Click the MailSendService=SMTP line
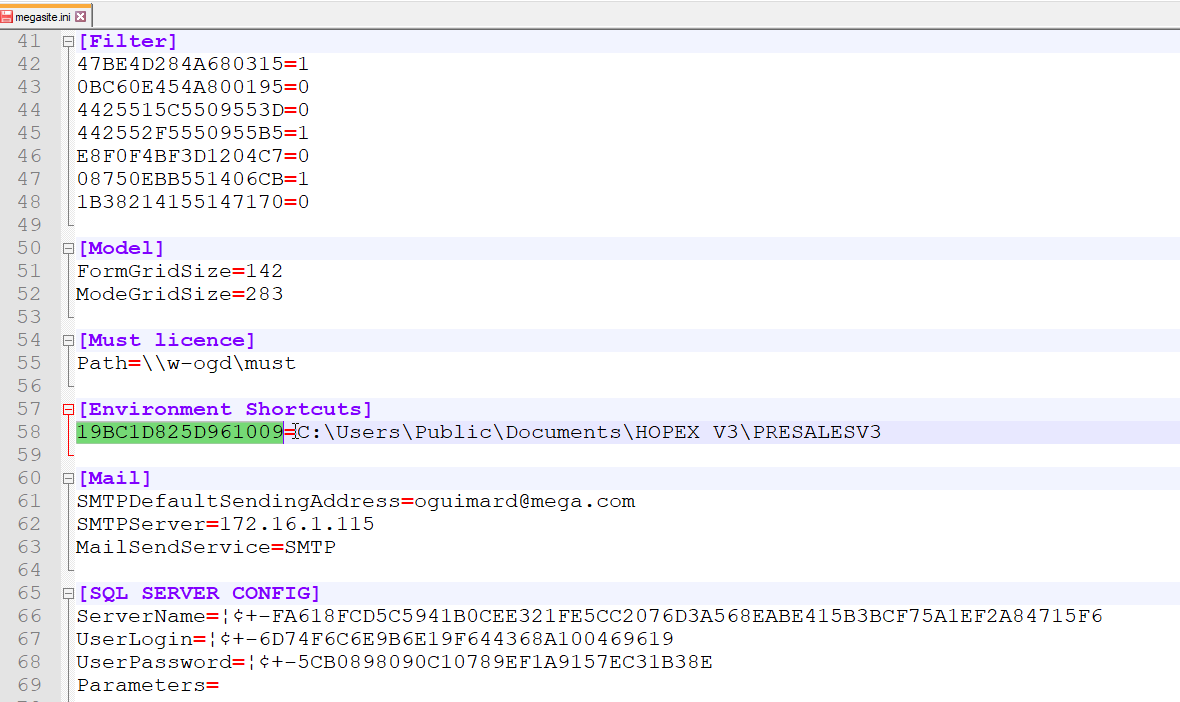Viewport: 1180px width, 702px height. 205,547
